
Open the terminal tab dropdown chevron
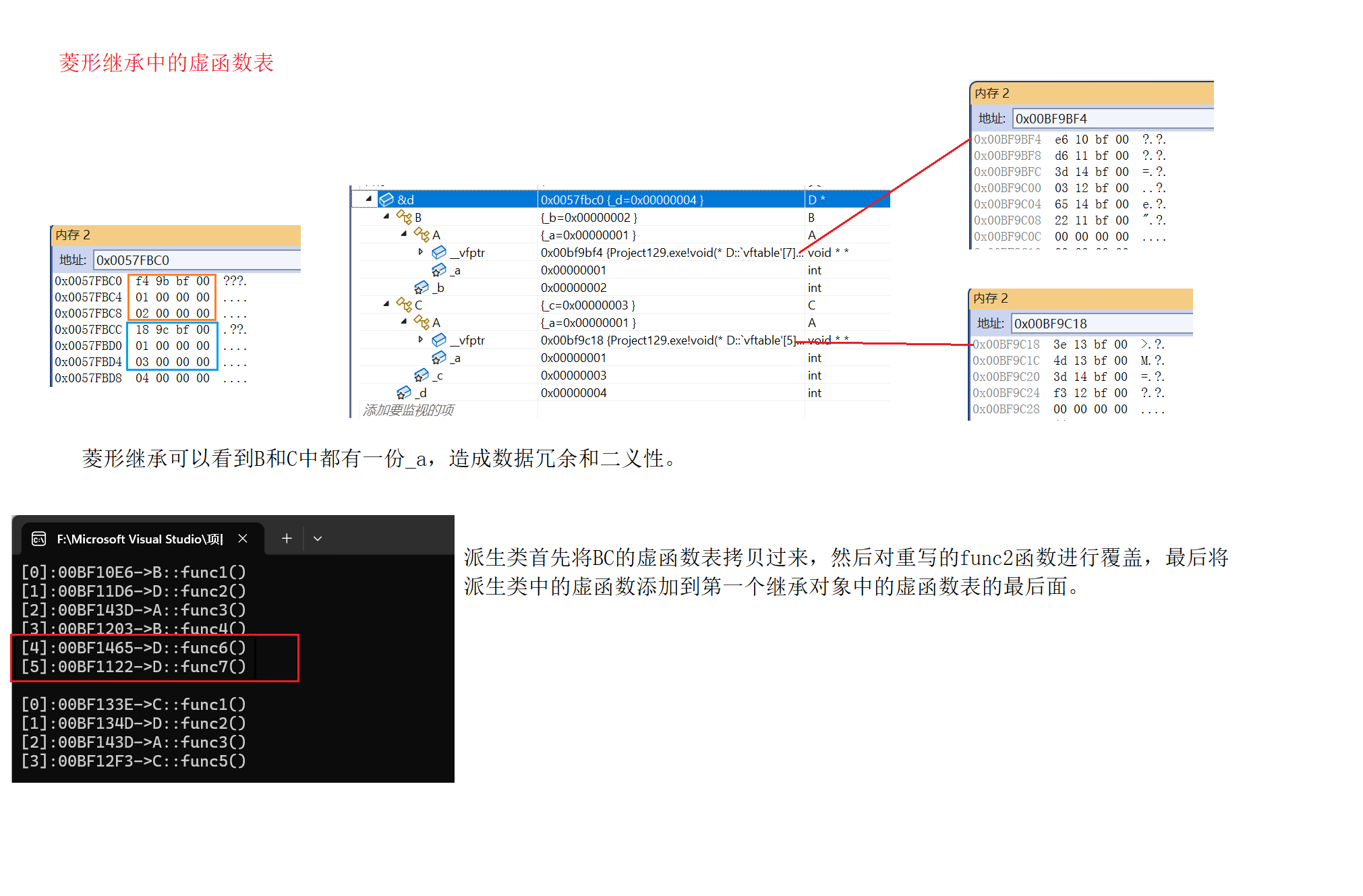(318, 539)
